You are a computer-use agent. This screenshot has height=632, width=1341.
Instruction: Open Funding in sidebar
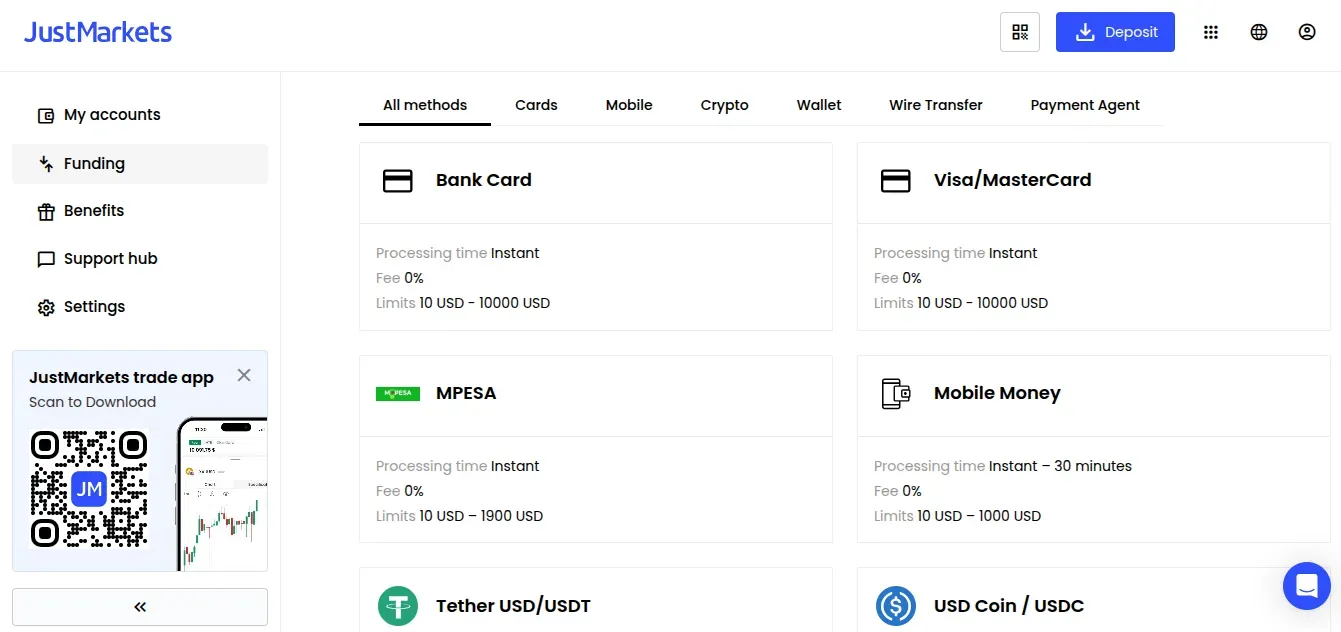[140, 164]
